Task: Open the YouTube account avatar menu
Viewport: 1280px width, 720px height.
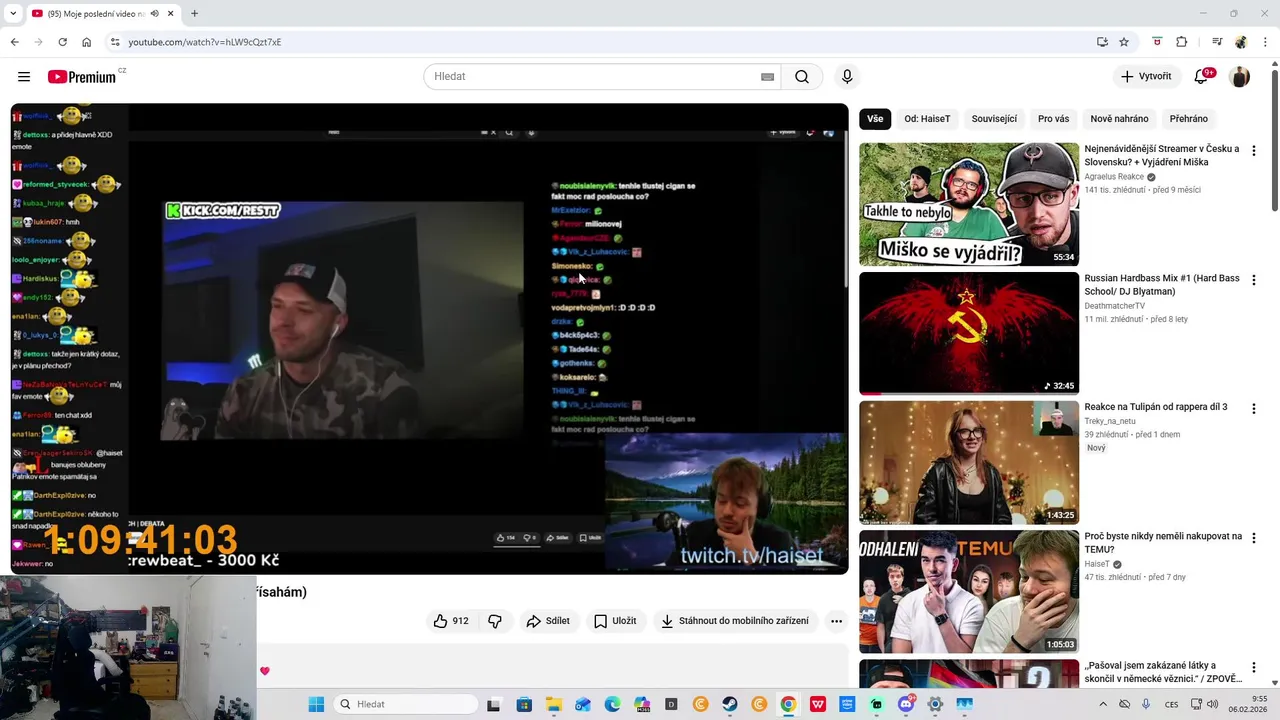Action: [1239, 77]
